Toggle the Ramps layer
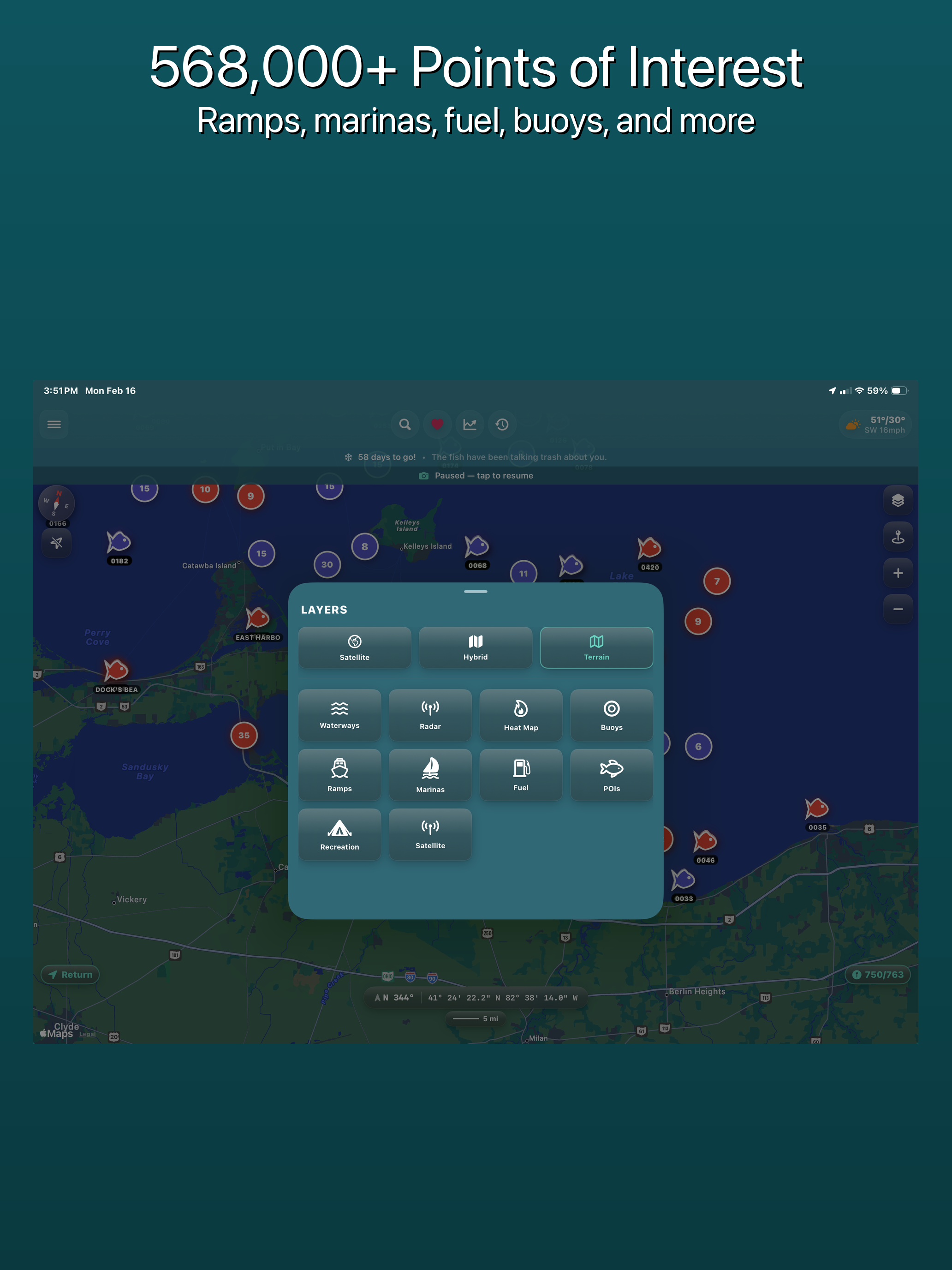 click(x=340, y=775)
